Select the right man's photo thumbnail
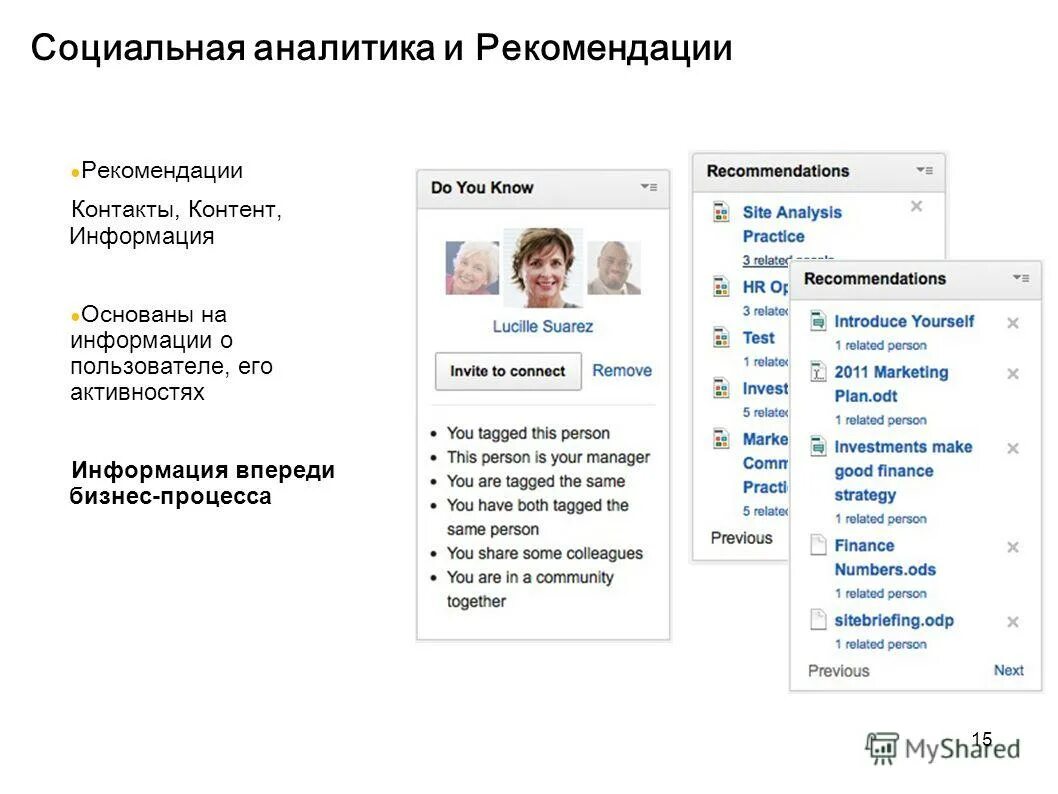 (613, 268)
